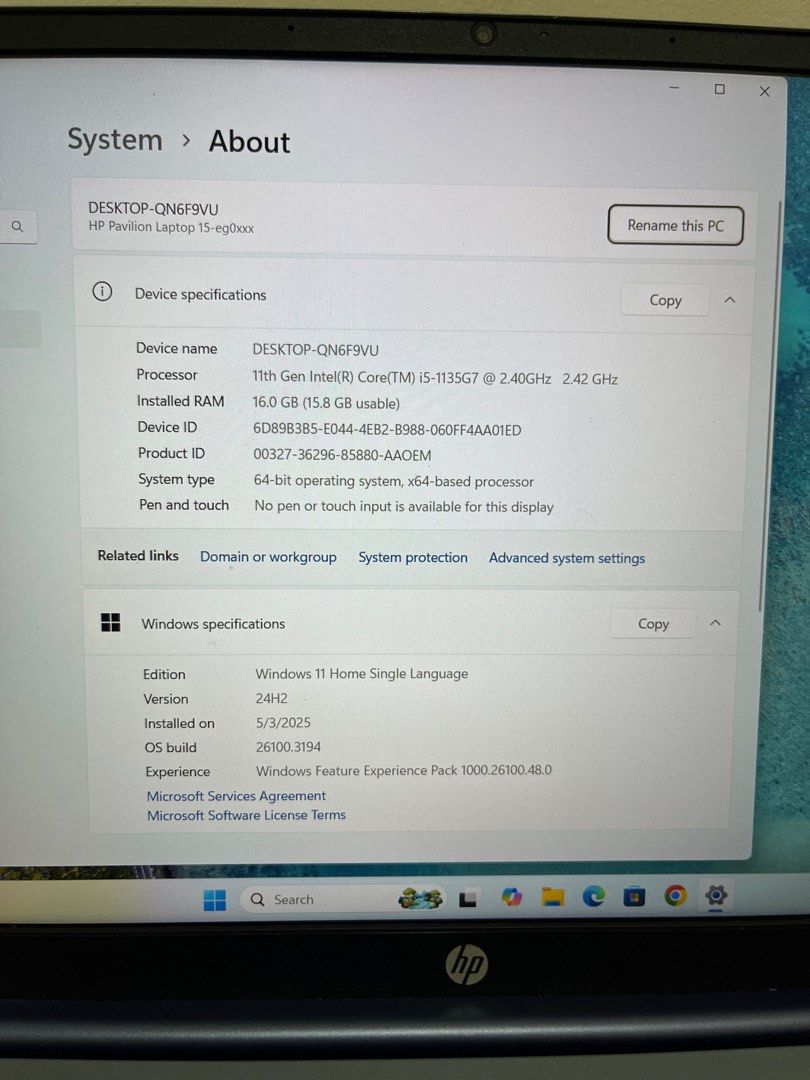
Task: Open Google Chrome from the taskbar
Action: (673, 898)
